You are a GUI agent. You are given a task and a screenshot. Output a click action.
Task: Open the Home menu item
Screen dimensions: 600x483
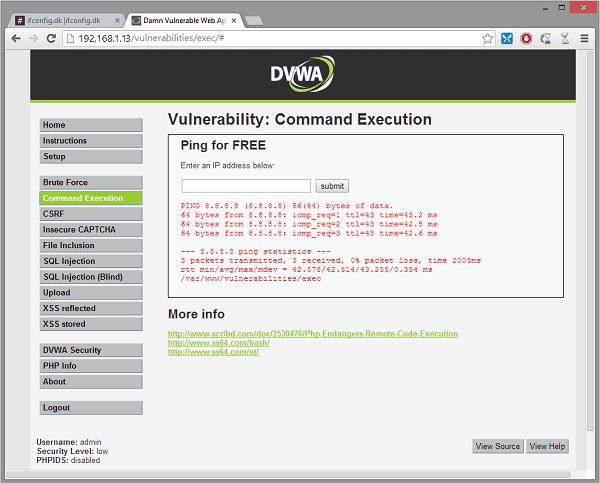point(91,125)
